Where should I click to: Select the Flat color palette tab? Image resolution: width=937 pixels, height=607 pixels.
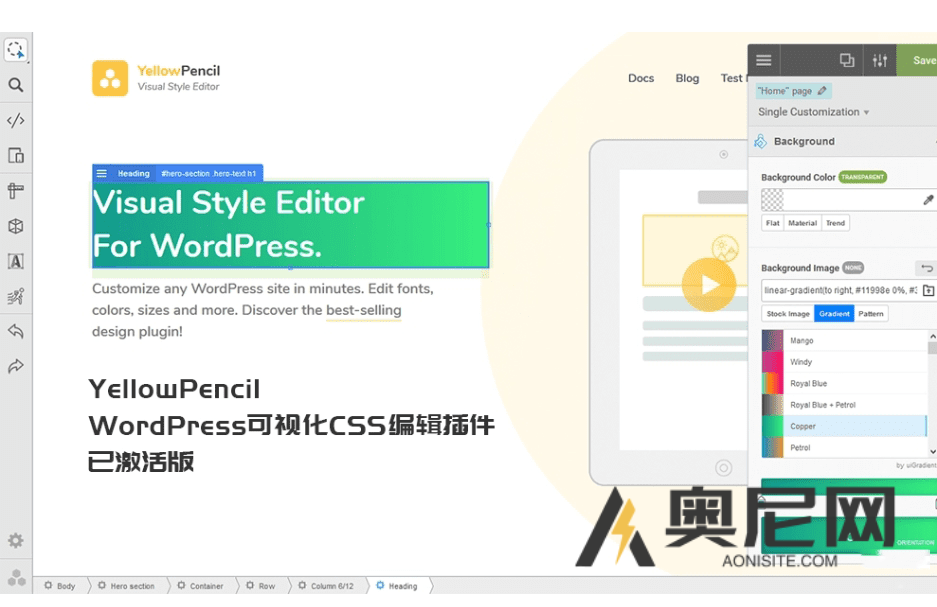tap(773, 223)
